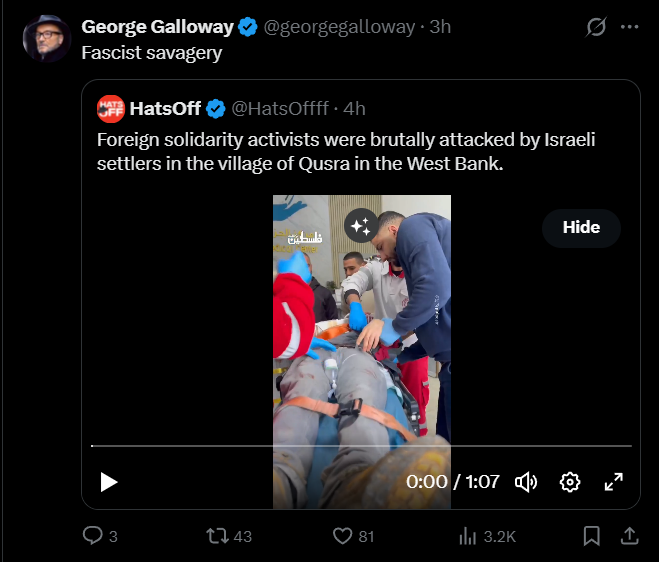The height and width of the screenshot is (562, 659).
Task: Open the reply comment icon
Action: pyautogui.click(x=93, y=536)
